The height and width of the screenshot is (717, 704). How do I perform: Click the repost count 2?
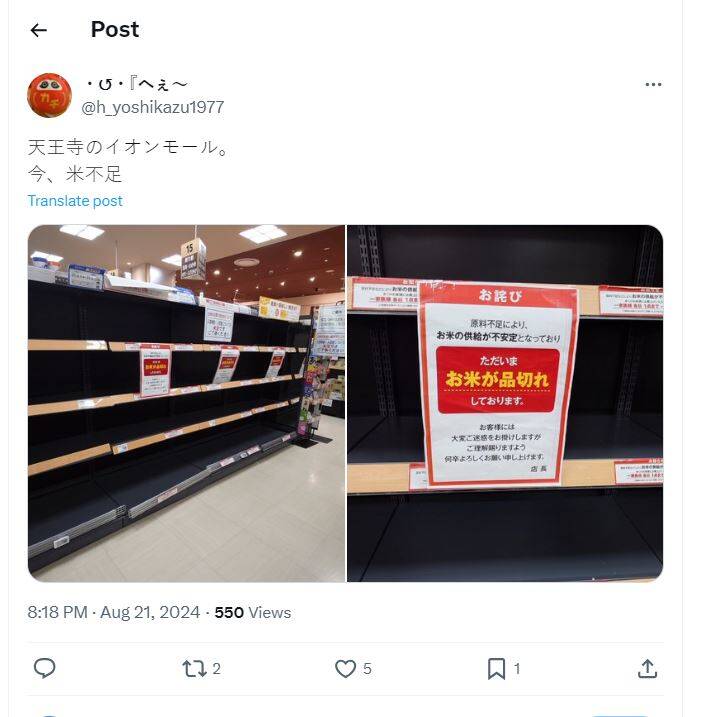coord(217,669)
